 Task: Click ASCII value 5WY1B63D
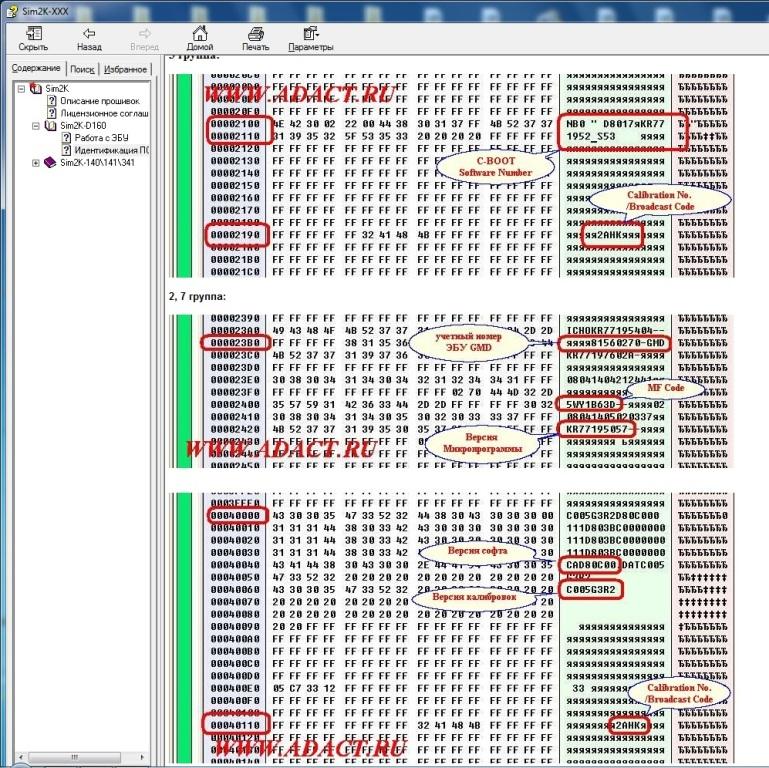coord(590,405)
